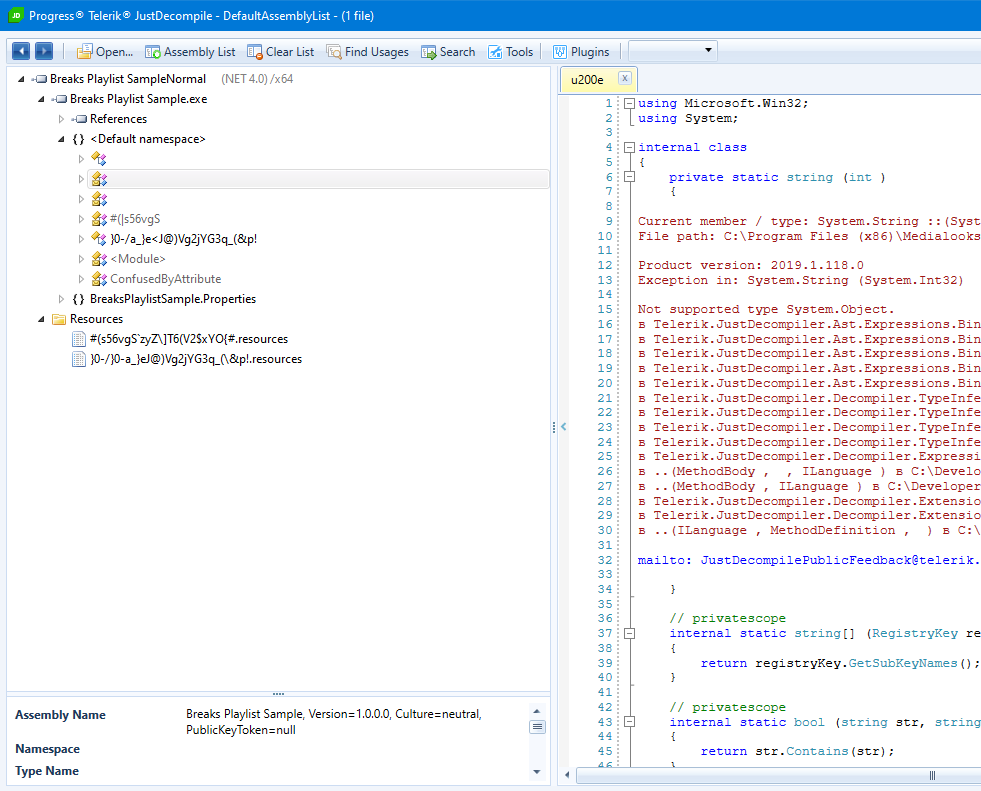The width and height of the screenshot is (981, 791).
Task: Expand the #(|s56vgS class node
Action: coord(81,219)
